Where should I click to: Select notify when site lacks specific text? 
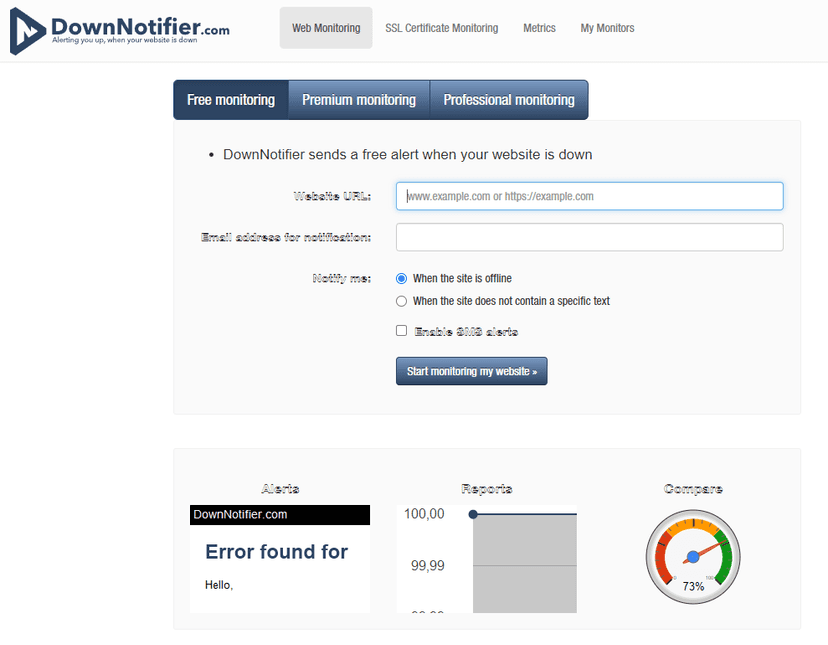pyautogui.click(x=401, y=300)
